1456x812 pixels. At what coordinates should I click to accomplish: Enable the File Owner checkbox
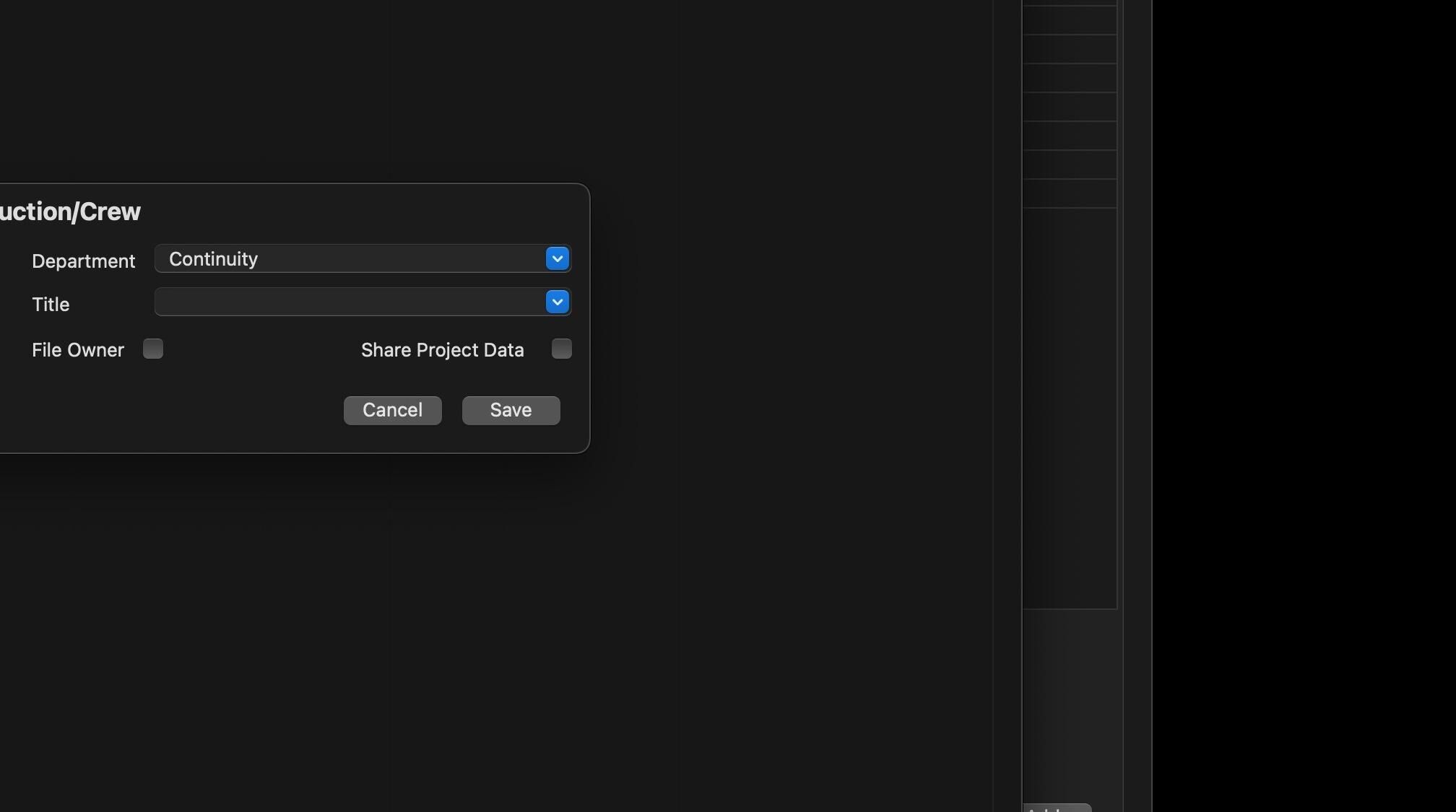(153, 349)
